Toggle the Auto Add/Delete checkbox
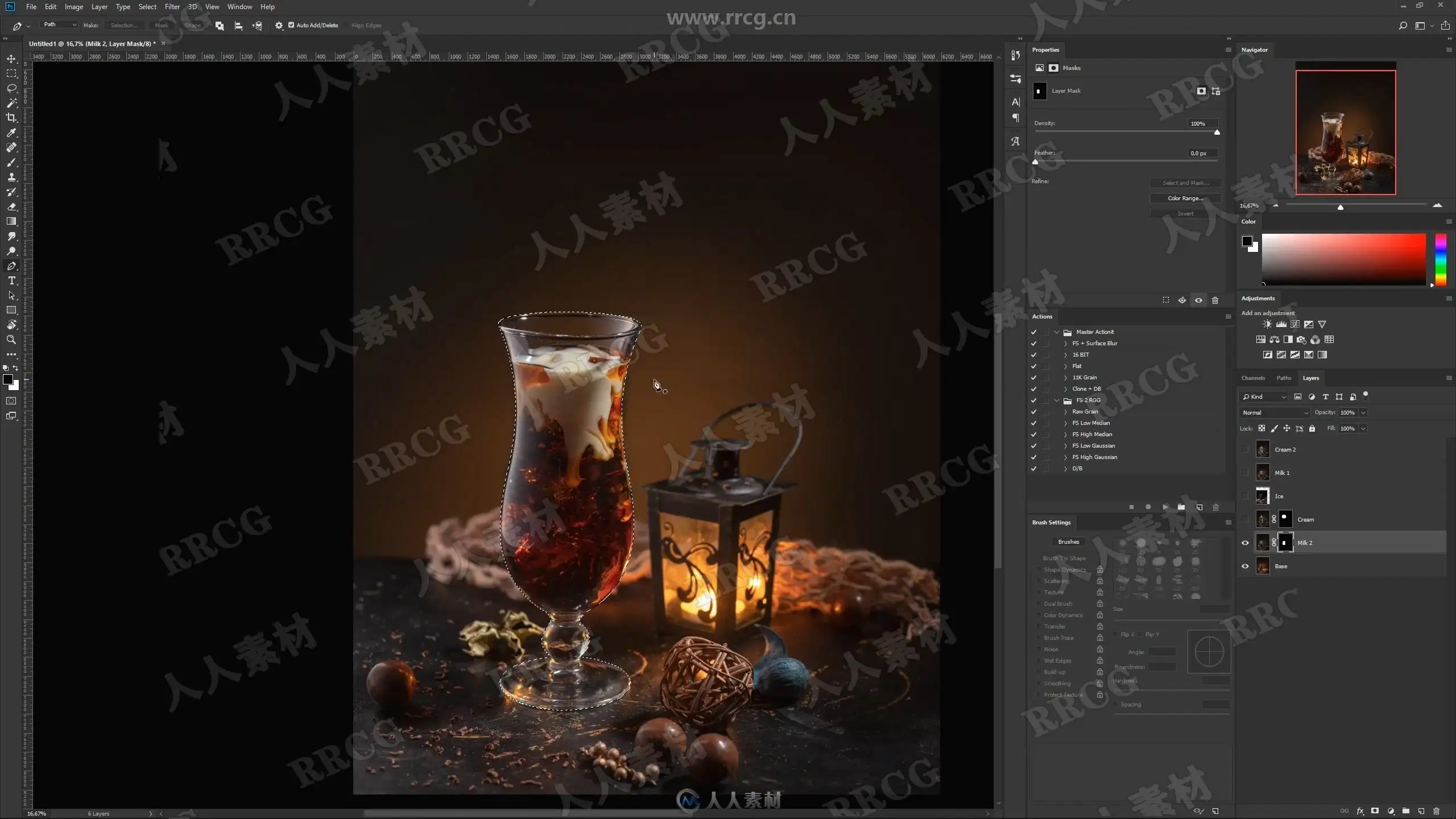The image size is (1456, 819). pos(291,25)
